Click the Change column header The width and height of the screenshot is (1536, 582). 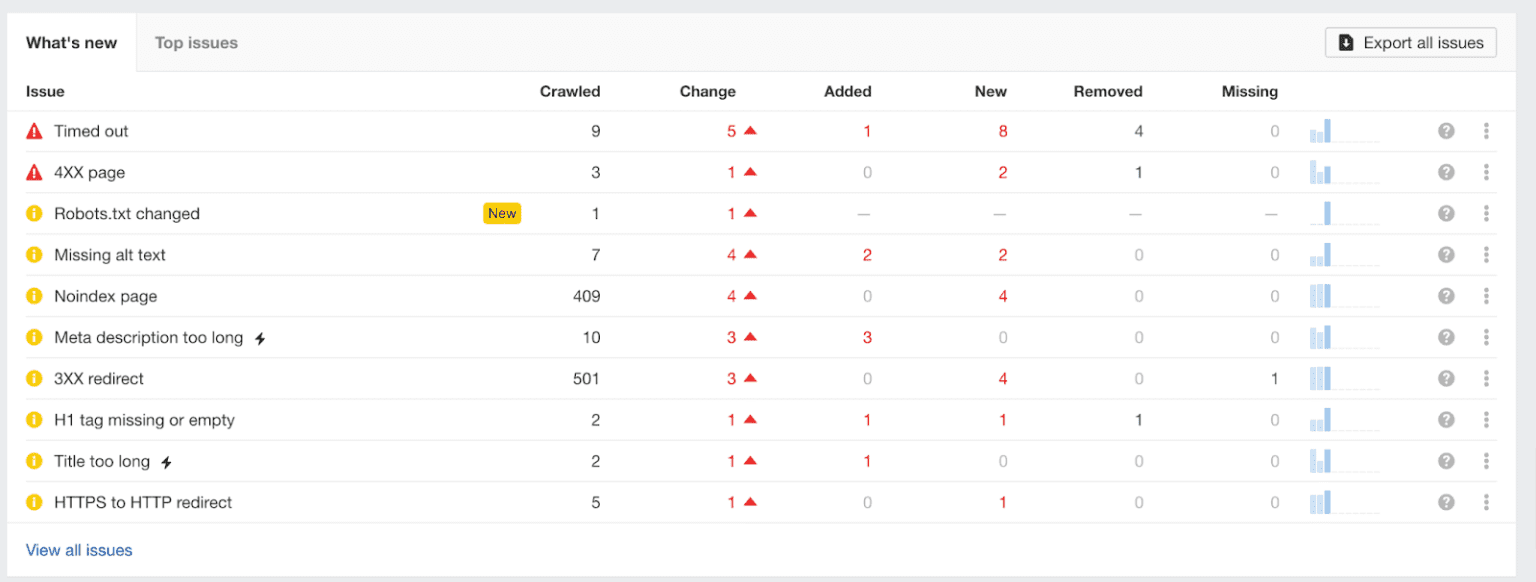point(708,91)
